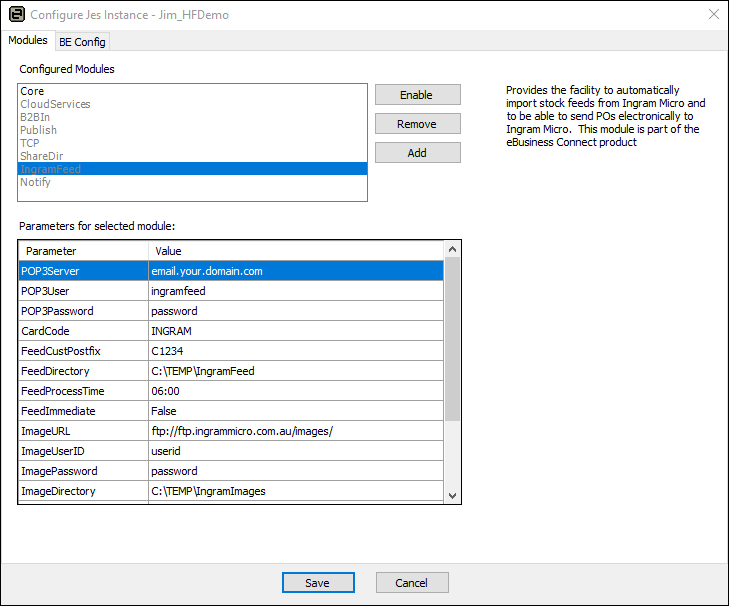Choose the Notify module in the list
The width and height of the screenshot is (729, 606).
click(35, 182)
